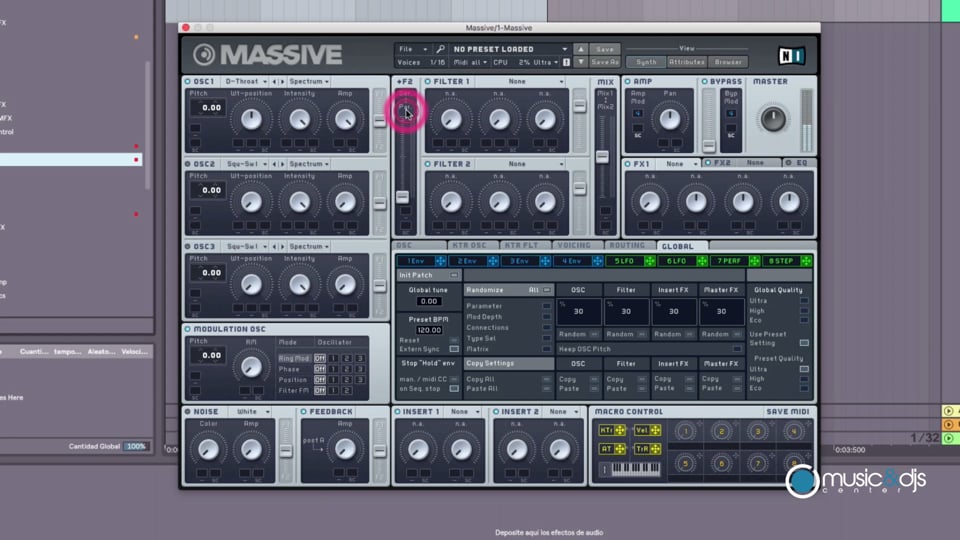Click OSC1 next wavetable arrow

pyautogui.click(x=282, y=81)
